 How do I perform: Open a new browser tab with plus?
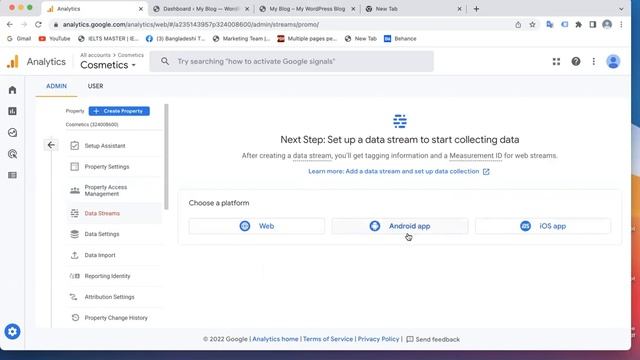point(476,9)
